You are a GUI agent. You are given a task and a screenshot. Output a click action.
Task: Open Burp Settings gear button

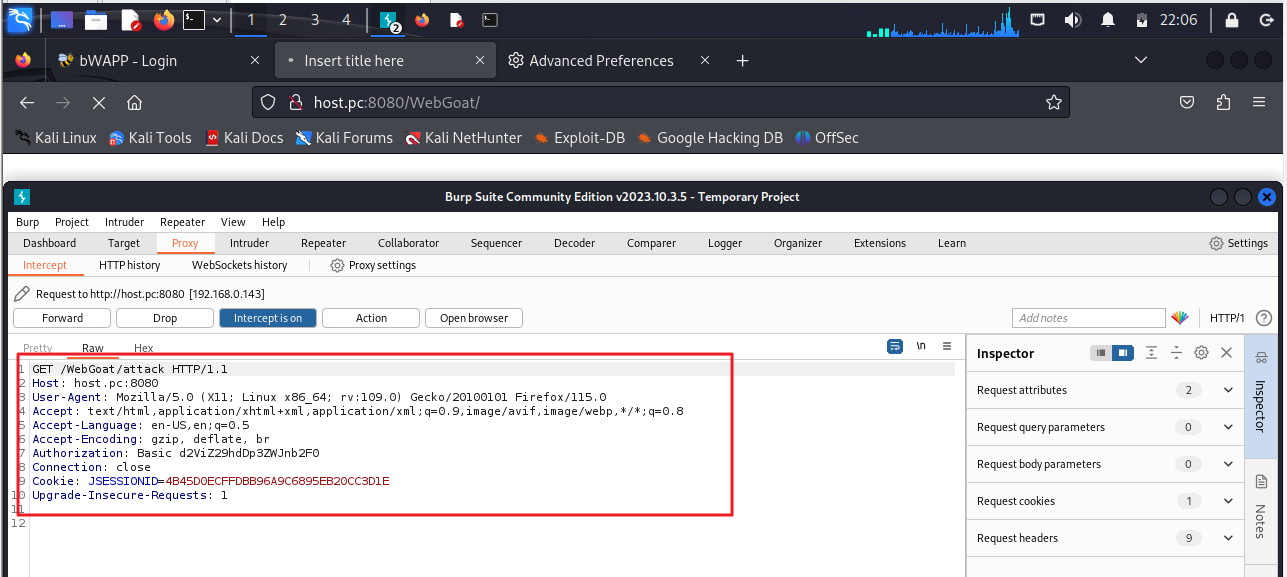[1238, 243]
